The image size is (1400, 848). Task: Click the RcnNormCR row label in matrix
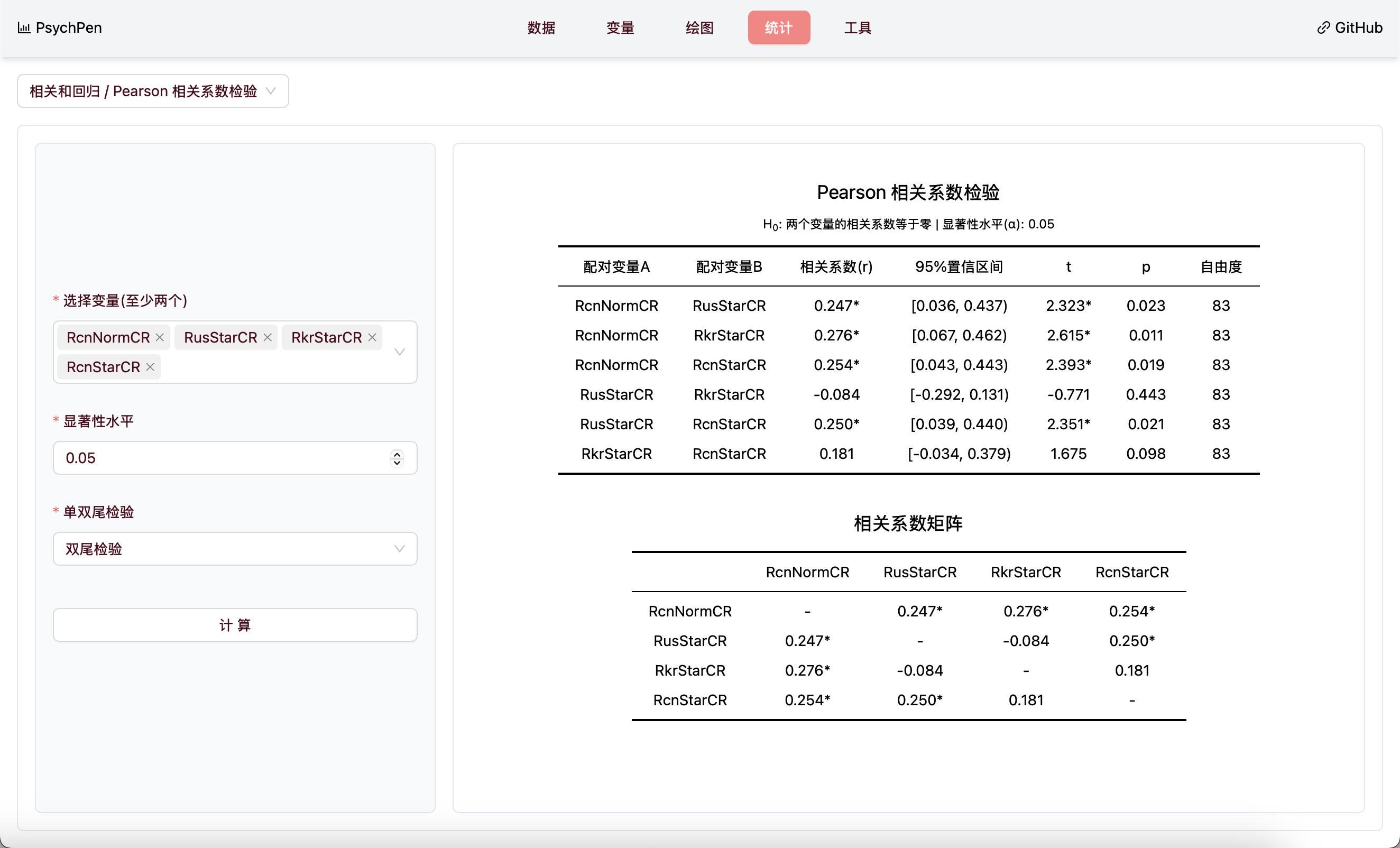tap(690, 611)
